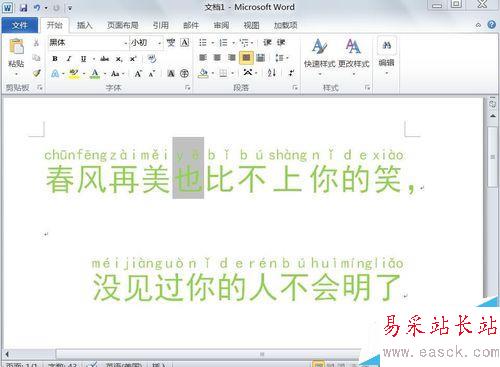The image size is (500, 367).
Task: Open line spacing dropdown
Action: coord(281,58)
